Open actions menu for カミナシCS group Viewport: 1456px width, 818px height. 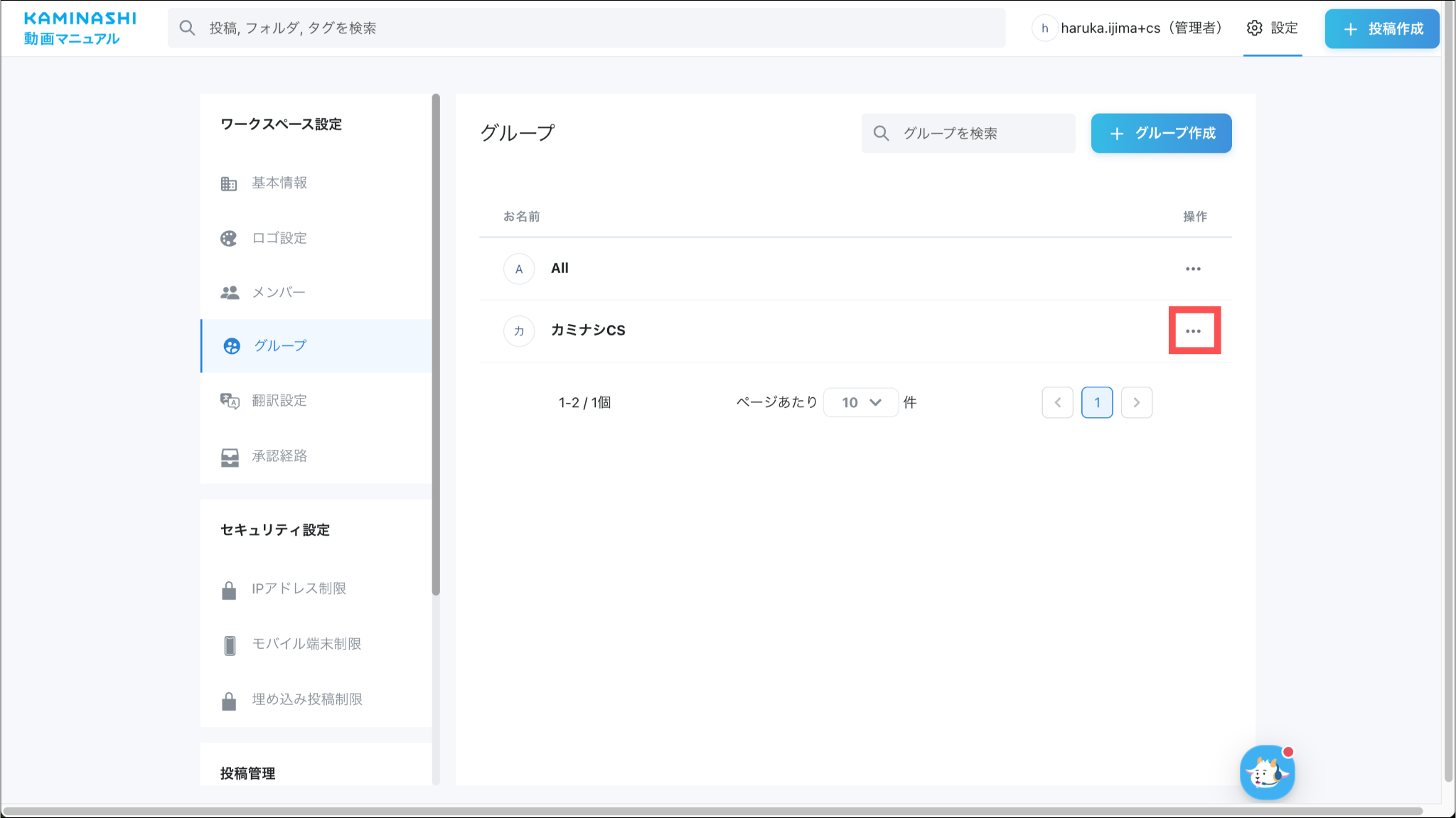(x=1193, y=331)
